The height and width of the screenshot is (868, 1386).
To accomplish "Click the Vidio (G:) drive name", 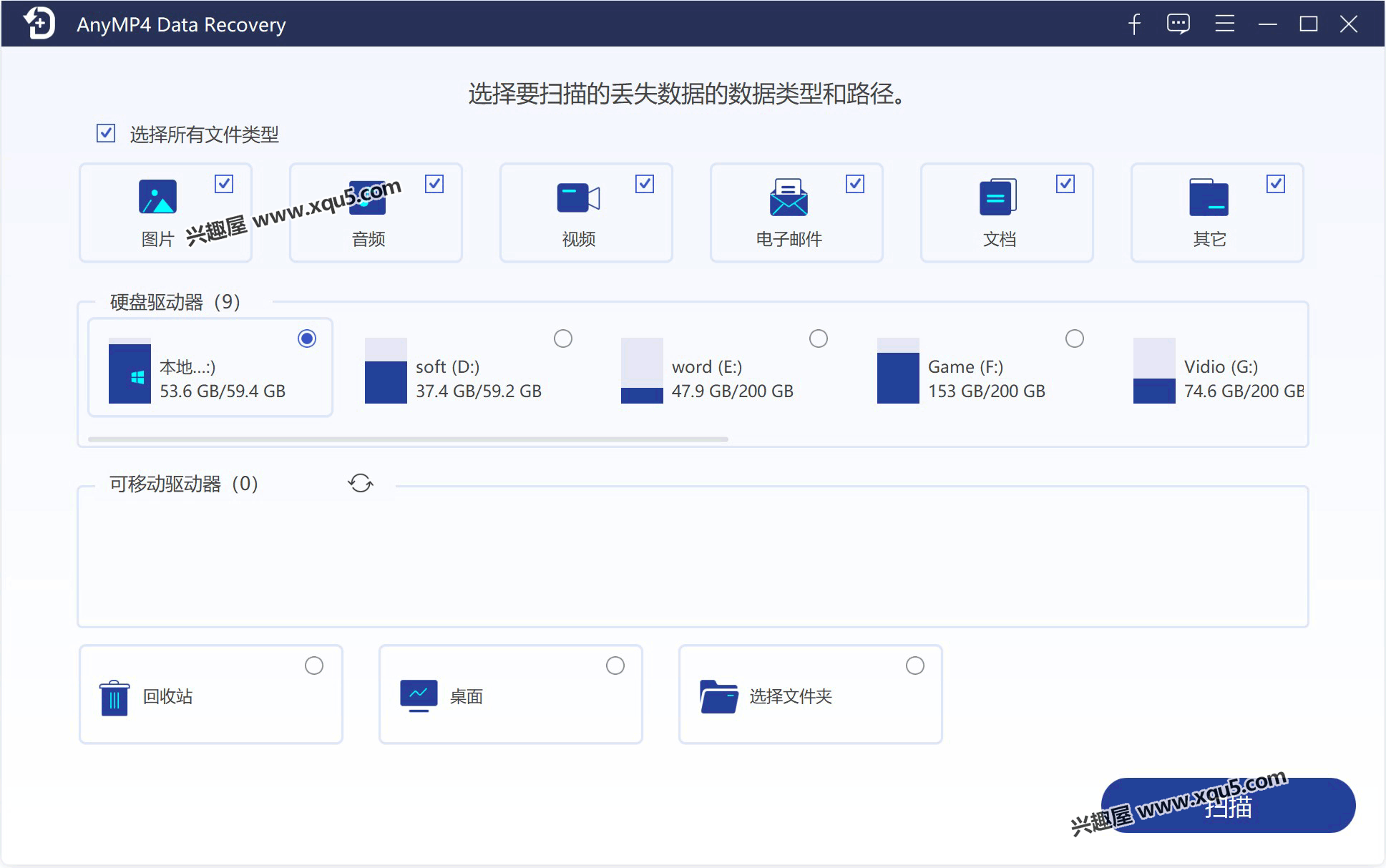I will 1221,367.
